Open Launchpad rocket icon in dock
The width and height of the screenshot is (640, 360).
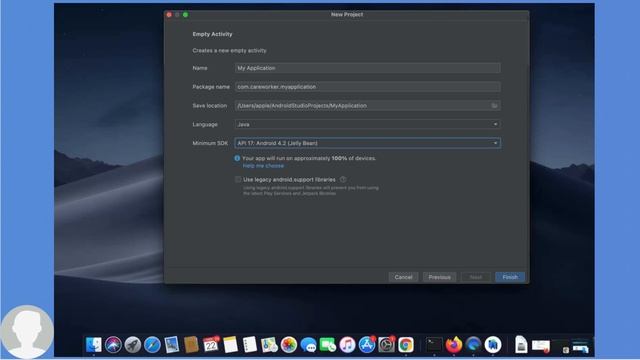pyautogui.click(x=133, y=345)
